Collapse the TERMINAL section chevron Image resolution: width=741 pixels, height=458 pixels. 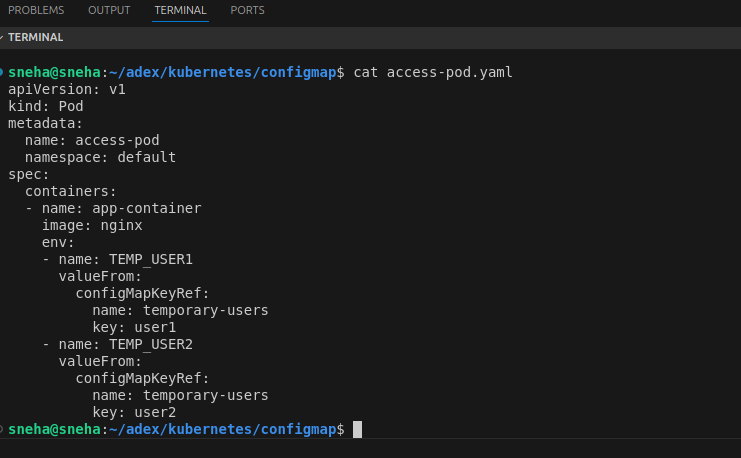point(4,38)
